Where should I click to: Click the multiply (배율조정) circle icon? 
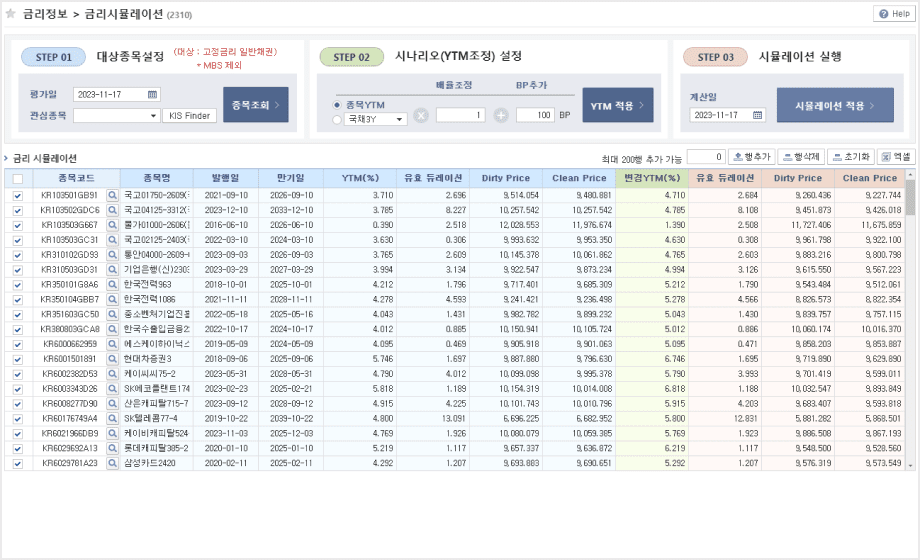coord(421,116)
